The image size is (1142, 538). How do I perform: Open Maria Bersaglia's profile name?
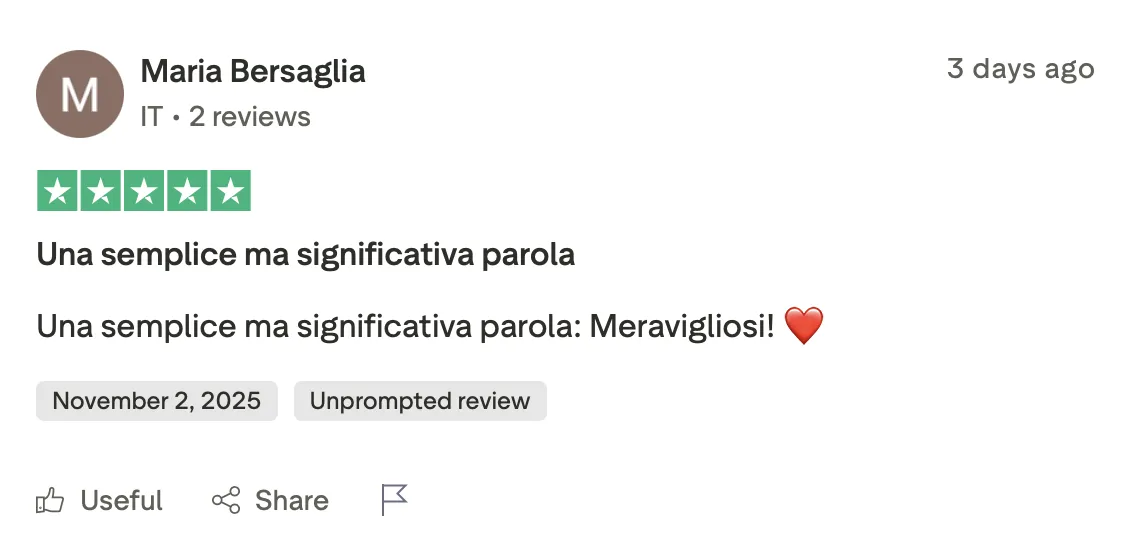click(x=253, y=71)
